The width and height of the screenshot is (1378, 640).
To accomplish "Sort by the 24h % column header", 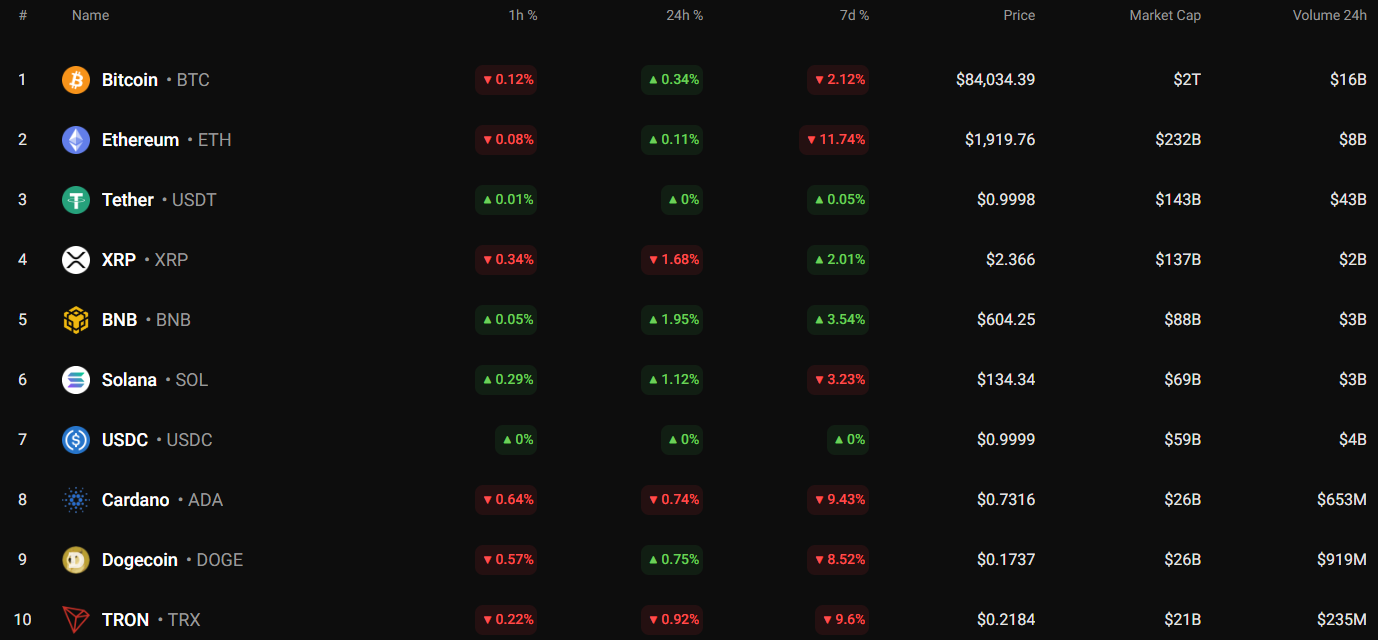I will (684, 16).
